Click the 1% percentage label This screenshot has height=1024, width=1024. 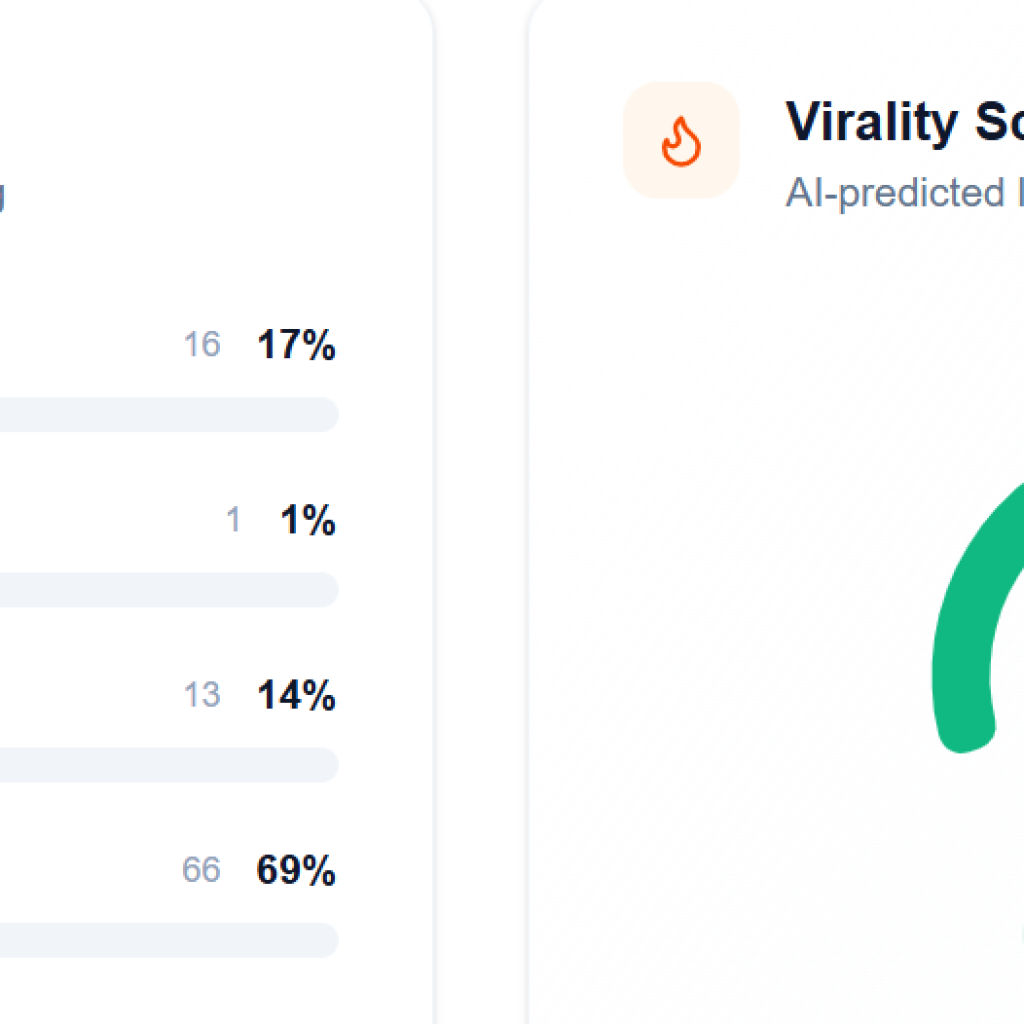tap(308, 520)
